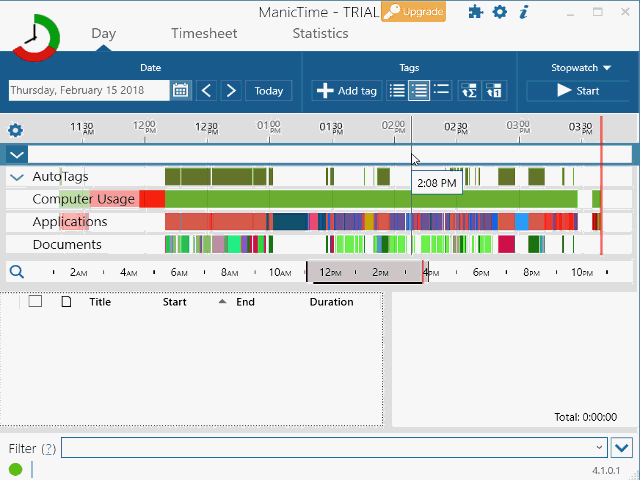Open settings gear in title bar
The image size is (640, 480).
coord(500,12)
